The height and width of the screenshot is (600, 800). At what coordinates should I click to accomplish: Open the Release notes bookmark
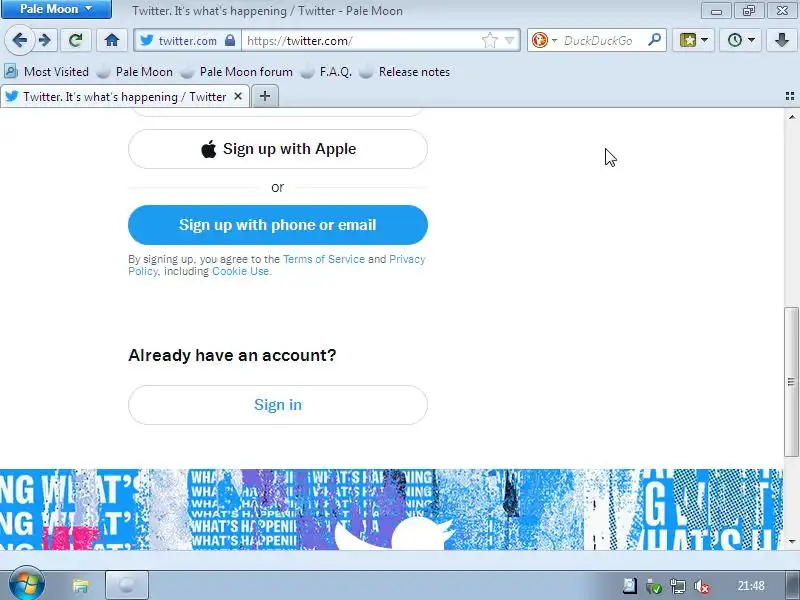coord(405,72)
